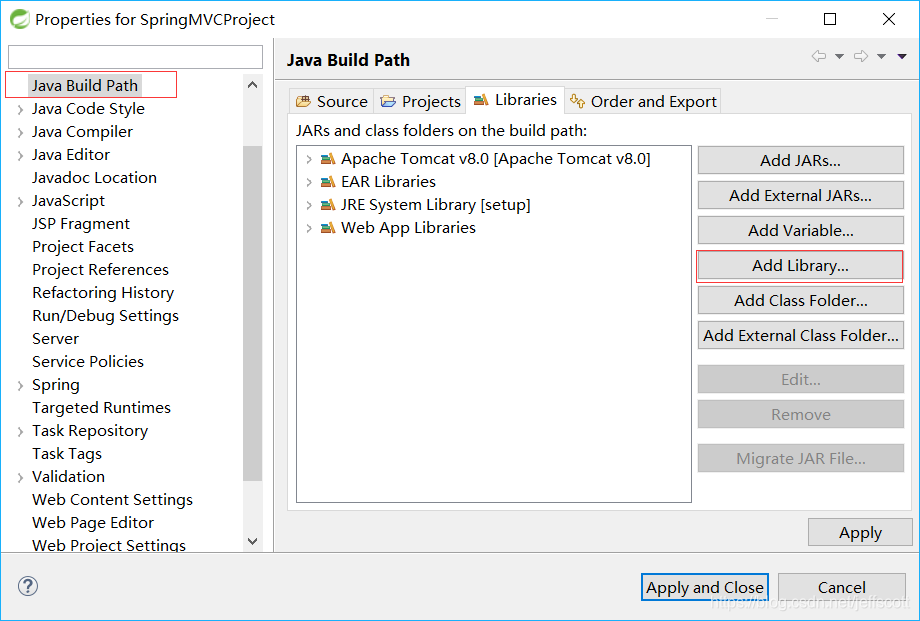Select Javadoc Location in sidebar
This screenshot has width=920, height=621.
point(94,178)
